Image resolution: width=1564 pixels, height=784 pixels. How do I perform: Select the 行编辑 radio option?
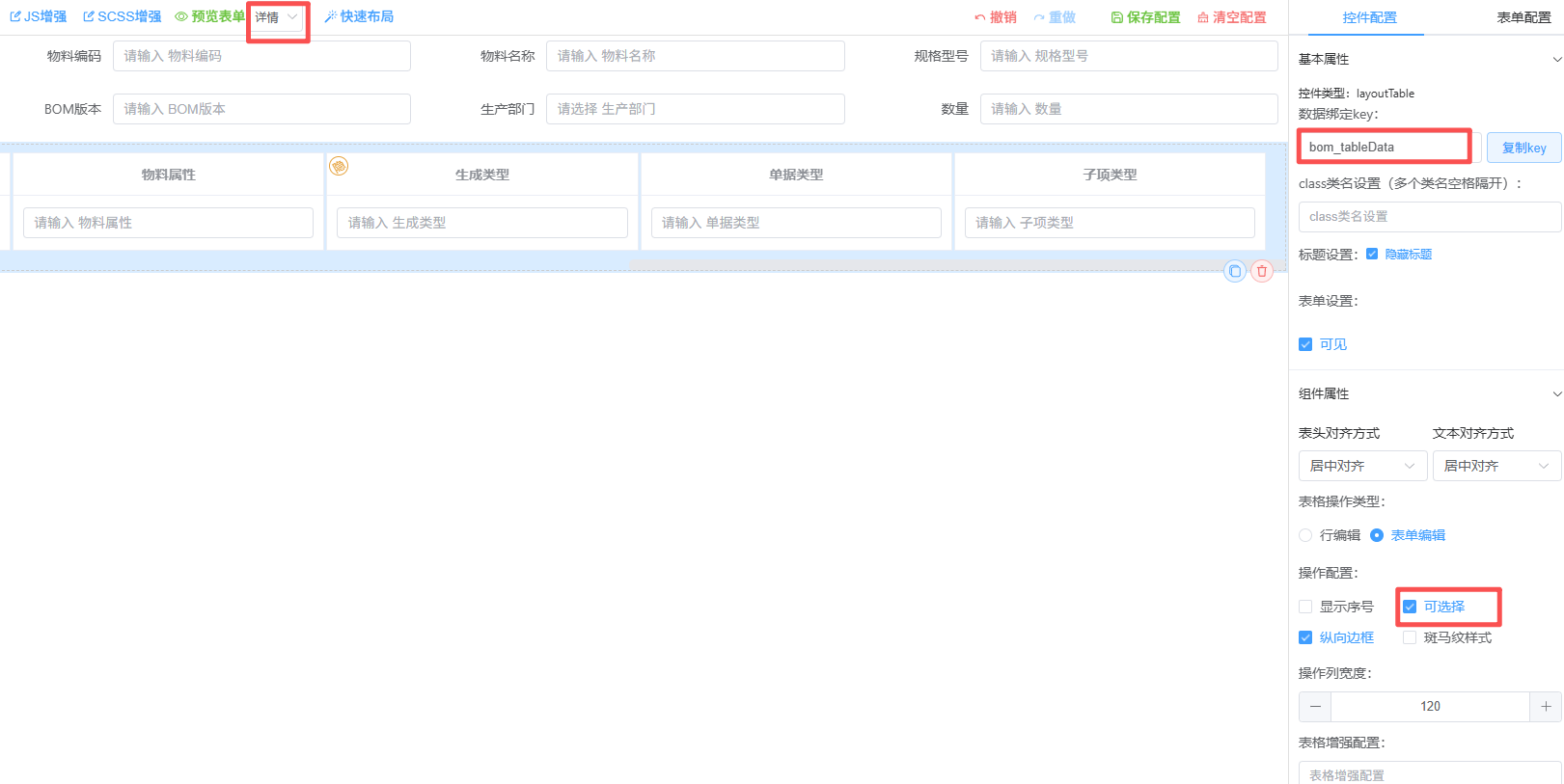[x=1305, y=535]
